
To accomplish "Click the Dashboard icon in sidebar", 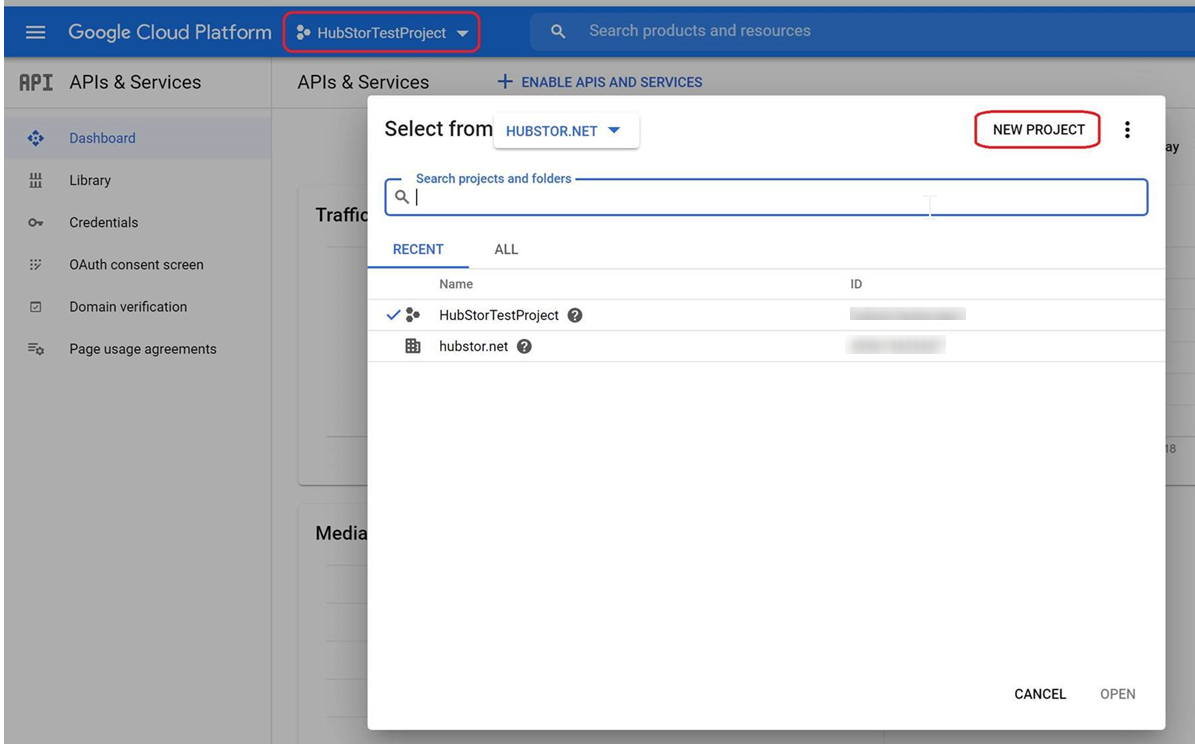I will pos(35,138).
